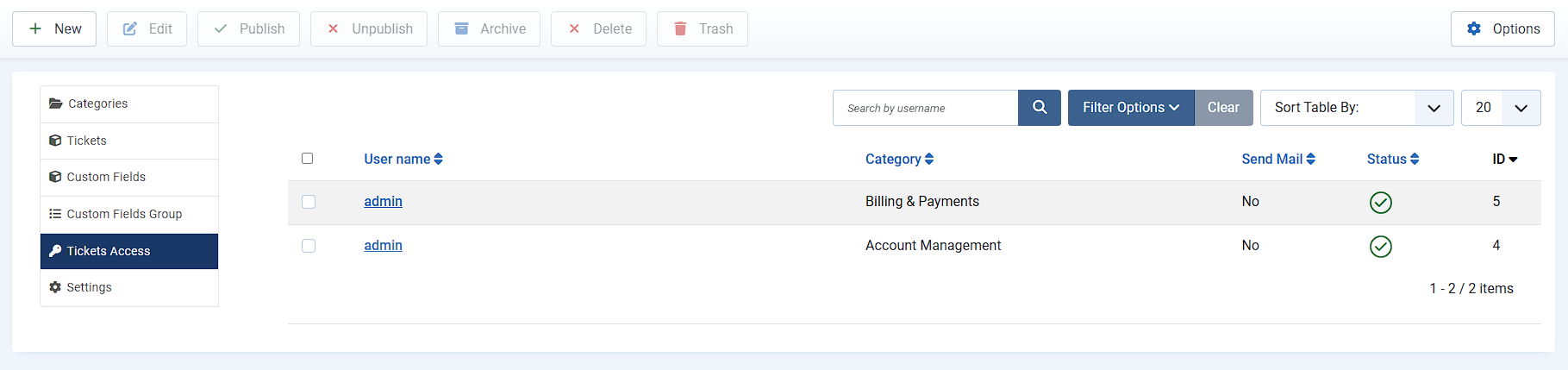Click the Delete toolbar button
Screen dimensions: 1568x370
598,28
